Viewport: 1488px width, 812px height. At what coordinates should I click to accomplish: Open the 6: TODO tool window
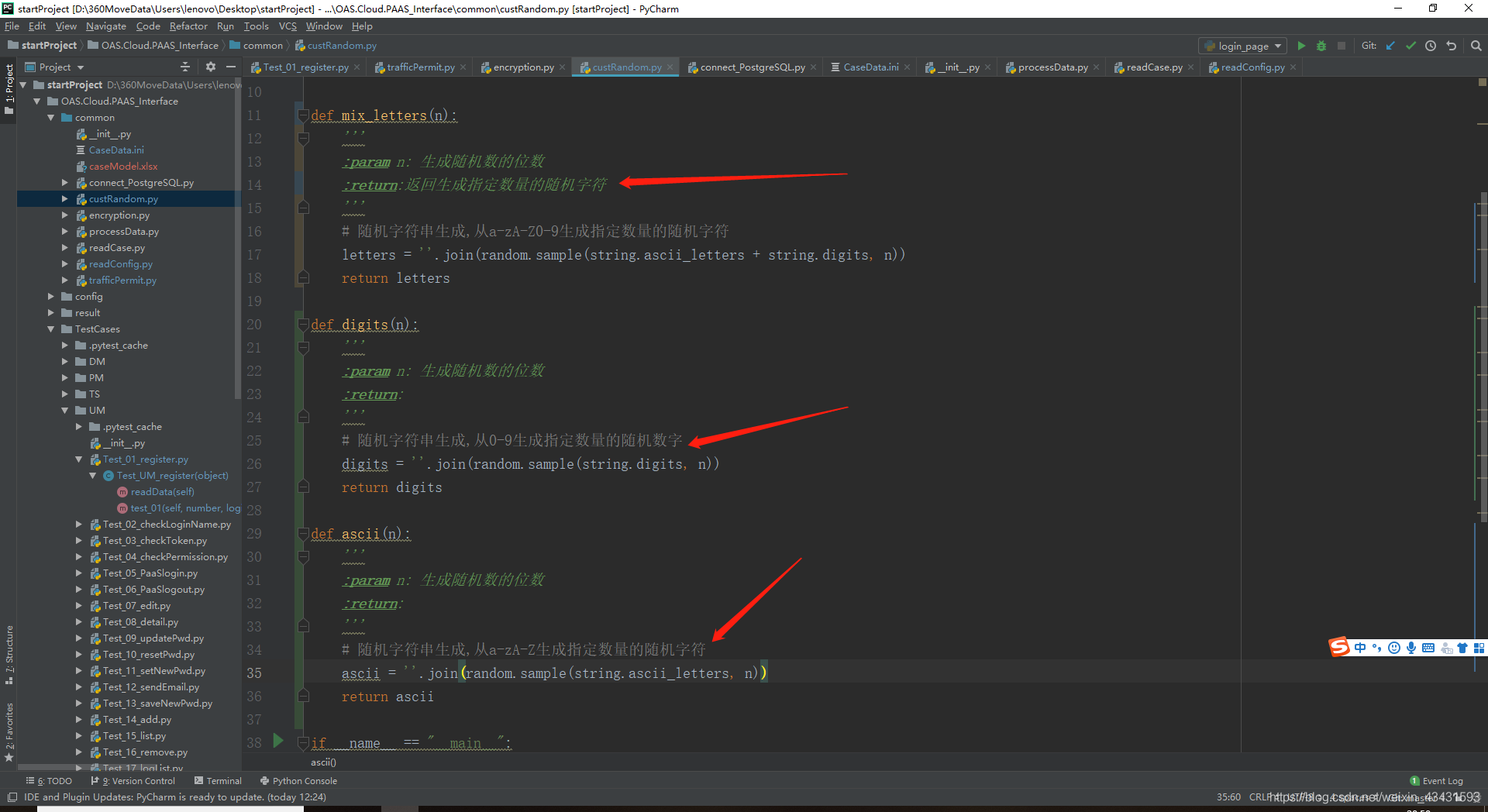pos(49,781)
